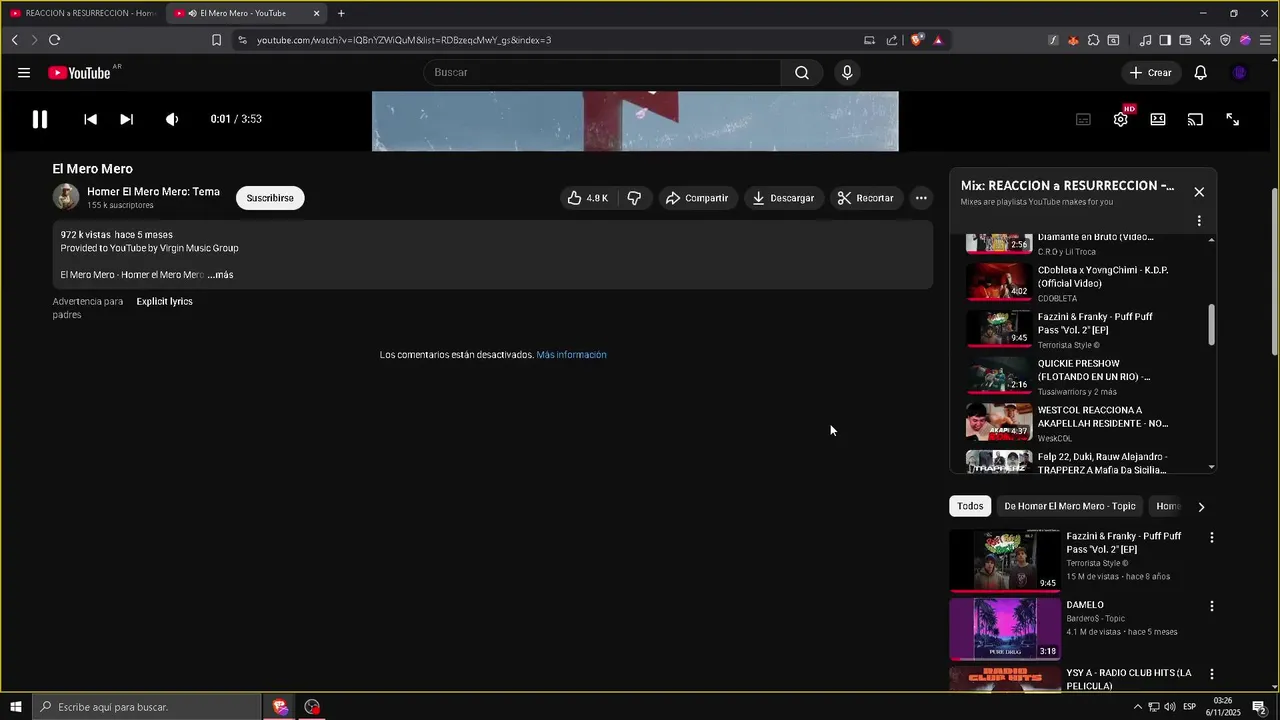Start voice search with microphone
Viewport: 1280px width, 720px height.
[x=847, y=72]
